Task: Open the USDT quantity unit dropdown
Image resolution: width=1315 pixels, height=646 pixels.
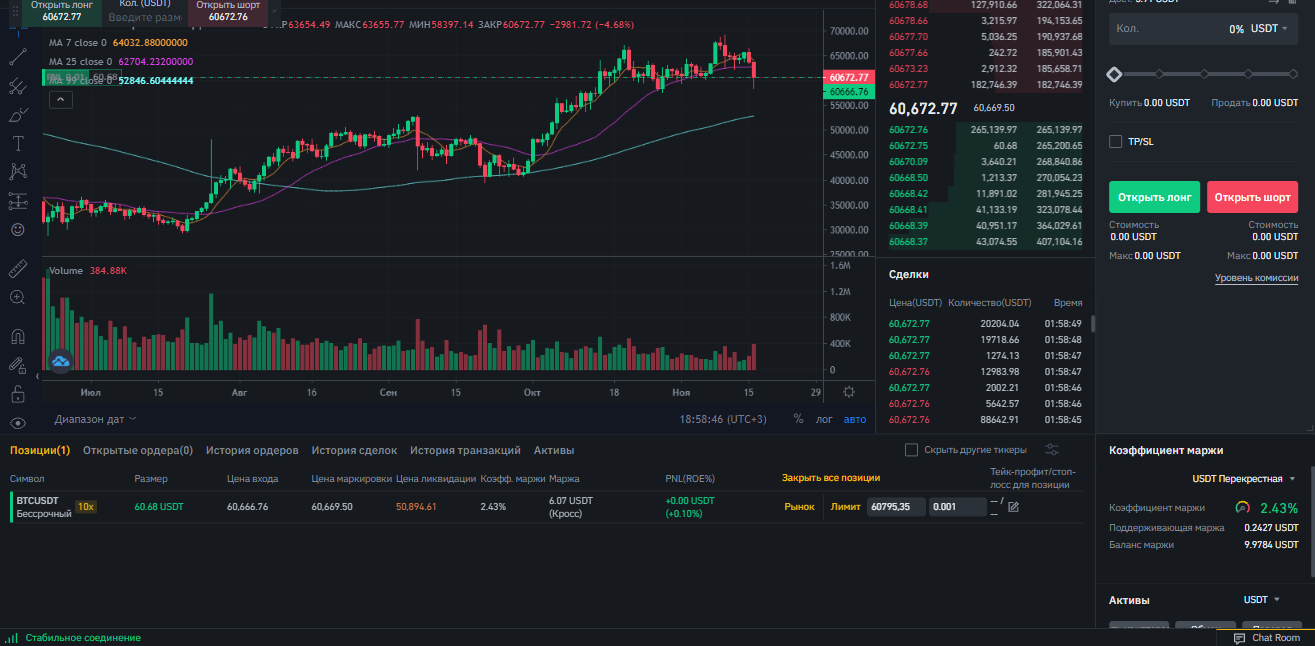Action: (x=1270, y=29)
